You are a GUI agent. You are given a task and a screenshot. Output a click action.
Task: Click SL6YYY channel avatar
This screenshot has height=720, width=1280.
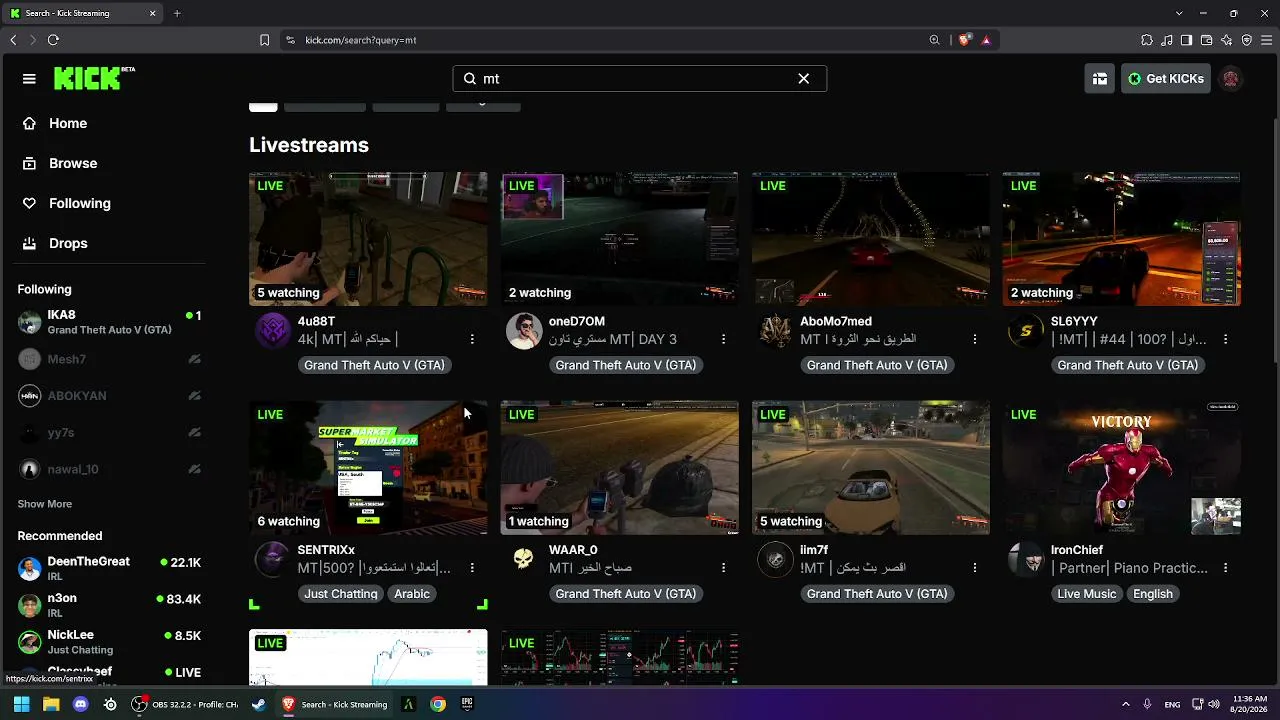(1025, 331)
